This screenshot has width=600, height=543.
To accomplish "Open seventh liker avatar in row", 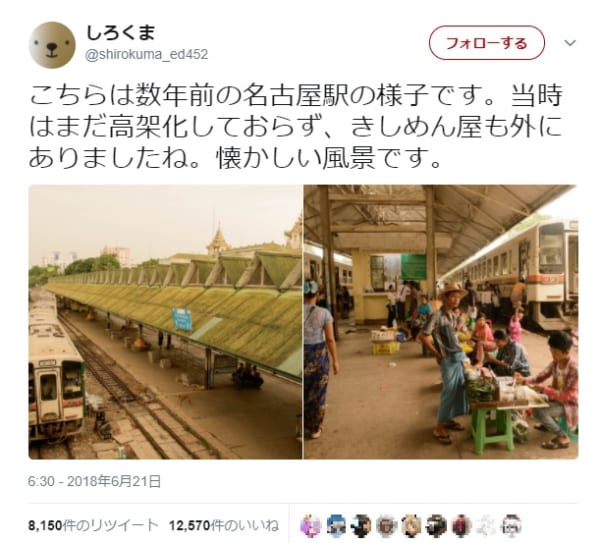I will (462, 525).
